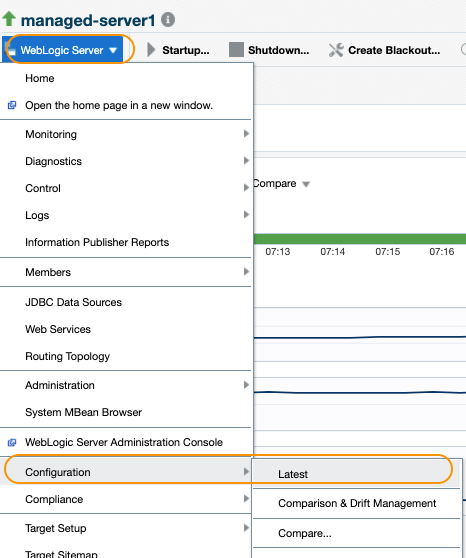Click the arrow next to Diagnostics

coord(246,161)
